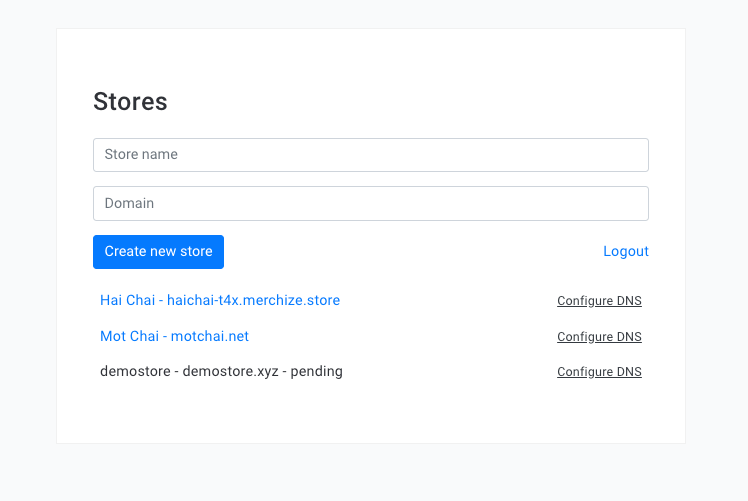
Task: Configure DNS for the pending demostore
Action: pyautogui.click(x=599, y=372)
